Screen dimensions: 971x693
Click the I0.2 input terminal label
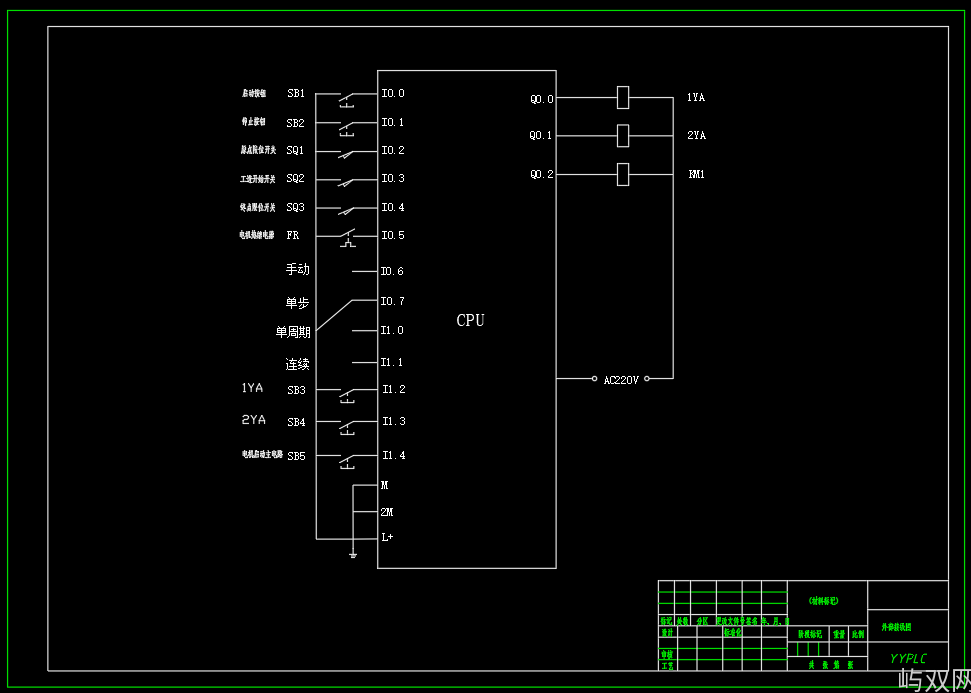[393, 150]
